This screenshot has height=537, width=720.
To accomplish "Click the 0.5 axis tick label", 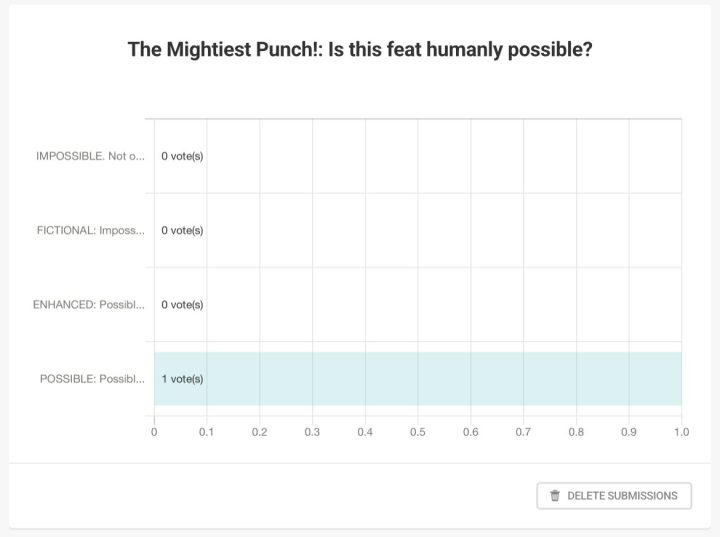I will 418,432.
